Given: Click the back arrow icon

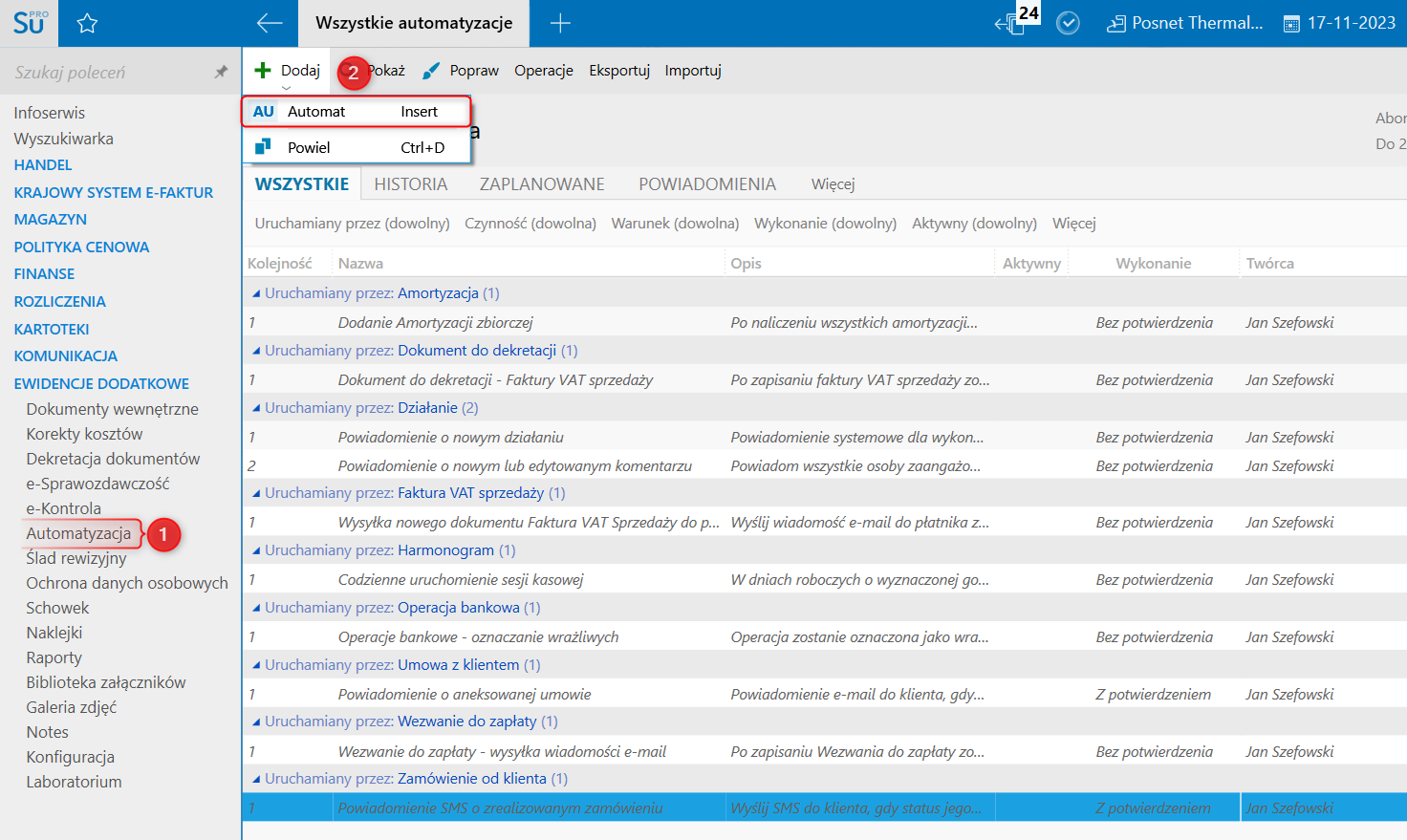Looking at the screenshot, I should pos(270,23).
